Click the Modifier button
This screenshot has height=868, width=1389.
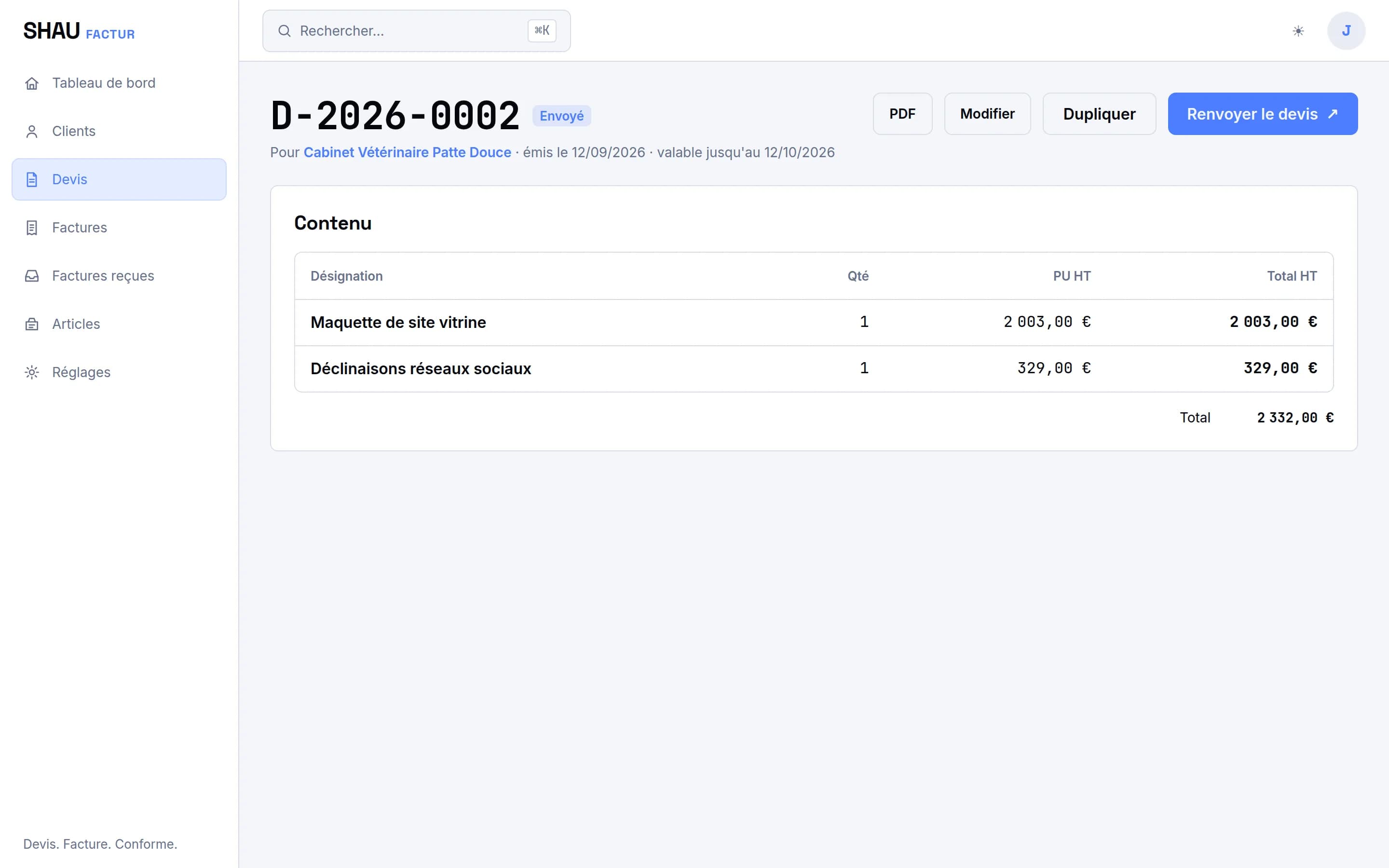[987, 114]
